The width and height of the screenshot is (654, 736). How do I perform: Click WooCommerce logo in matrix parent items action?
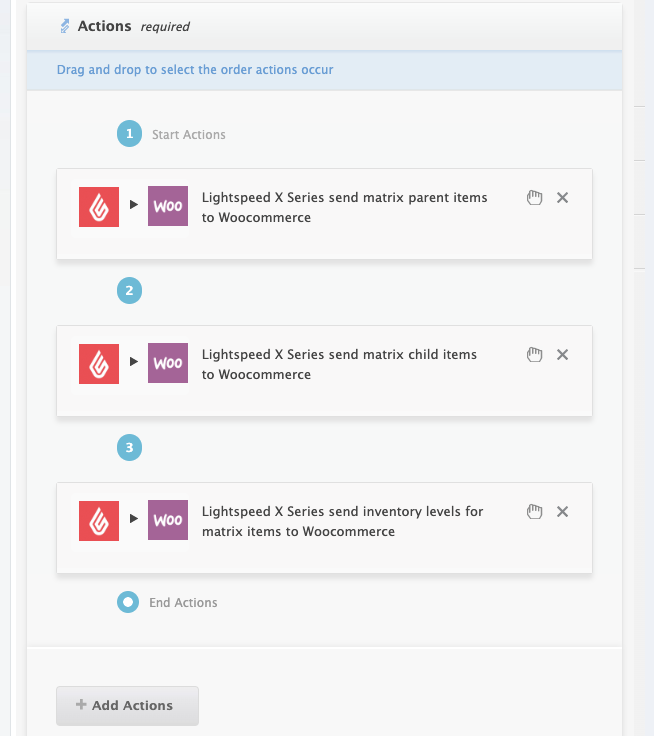coord(168,206)
